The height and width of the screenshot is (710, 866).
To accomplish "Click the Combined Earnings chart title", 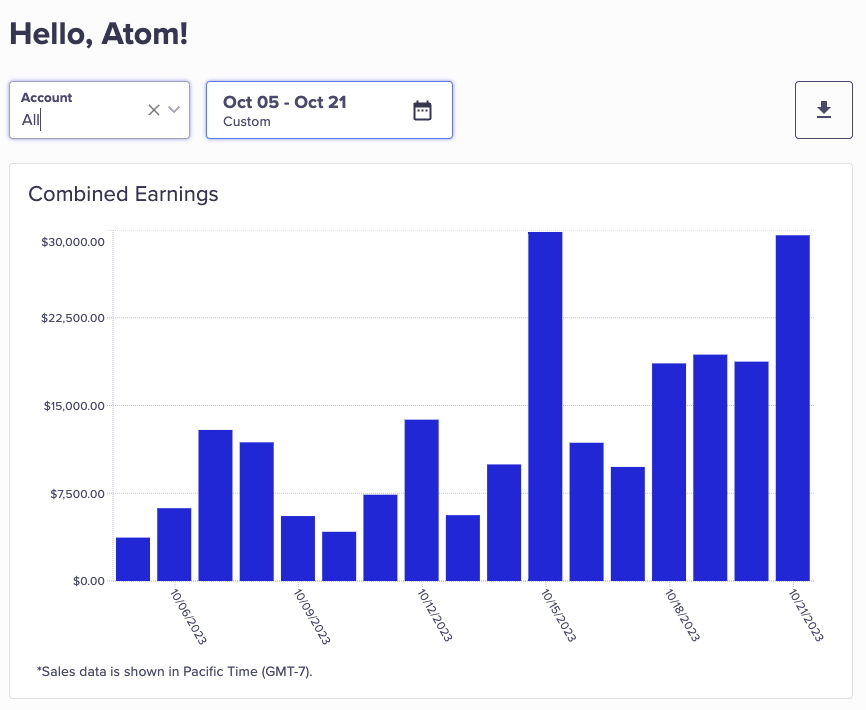I will pos(123,194).
